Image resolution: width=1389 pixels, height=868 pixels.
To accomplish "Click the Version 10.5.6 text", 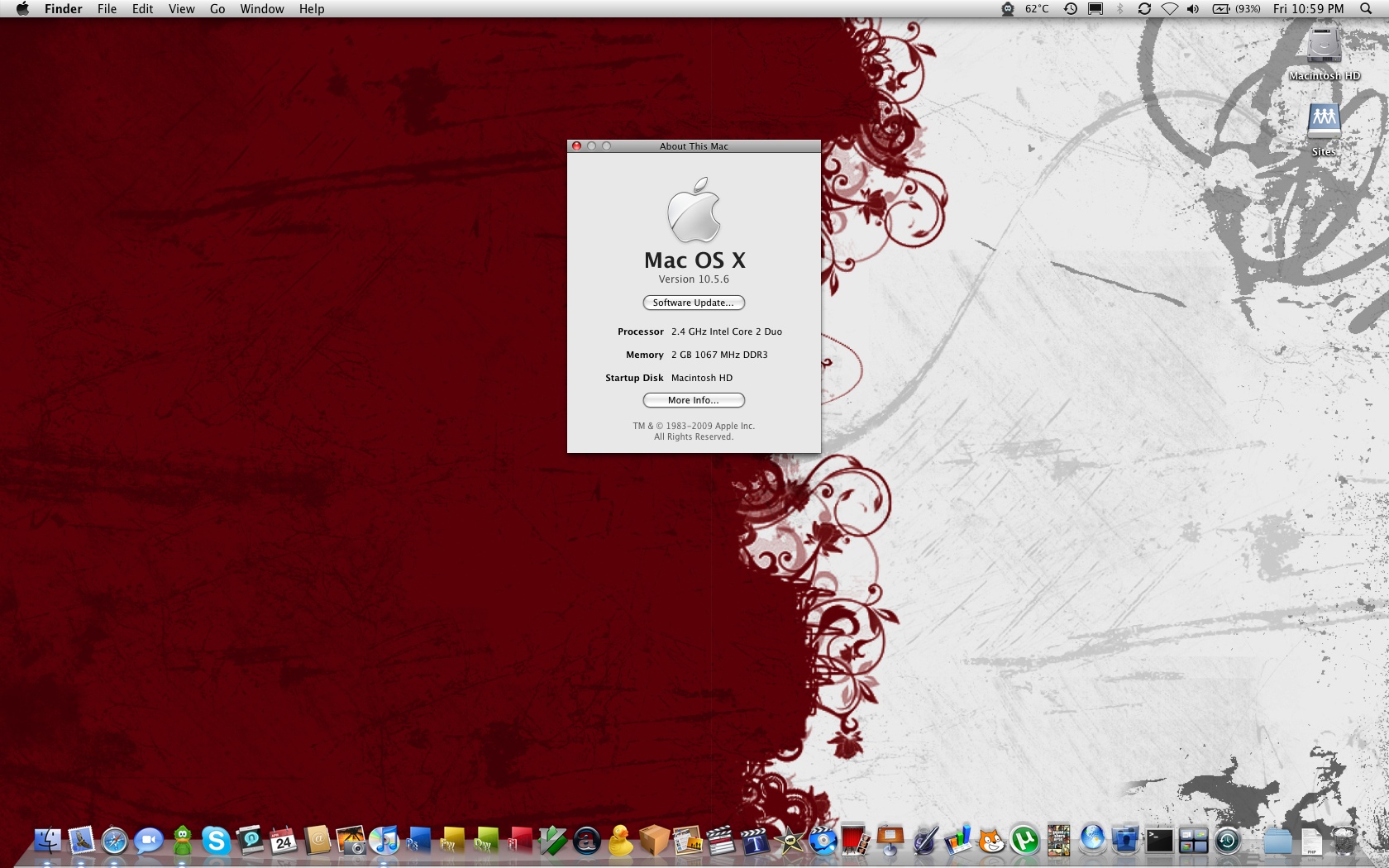I will (x=694, y=279).
